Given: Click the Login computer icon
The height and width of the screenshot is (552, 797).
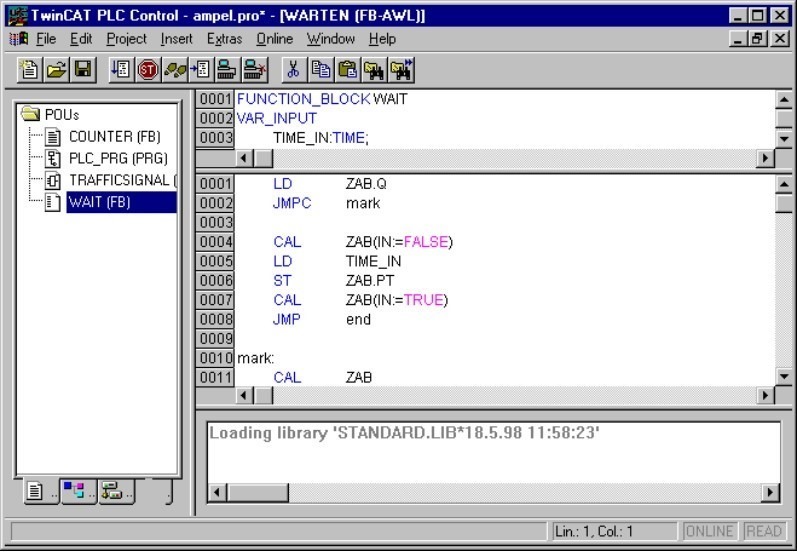Looking at the screenshot, I should pos(227,69).
